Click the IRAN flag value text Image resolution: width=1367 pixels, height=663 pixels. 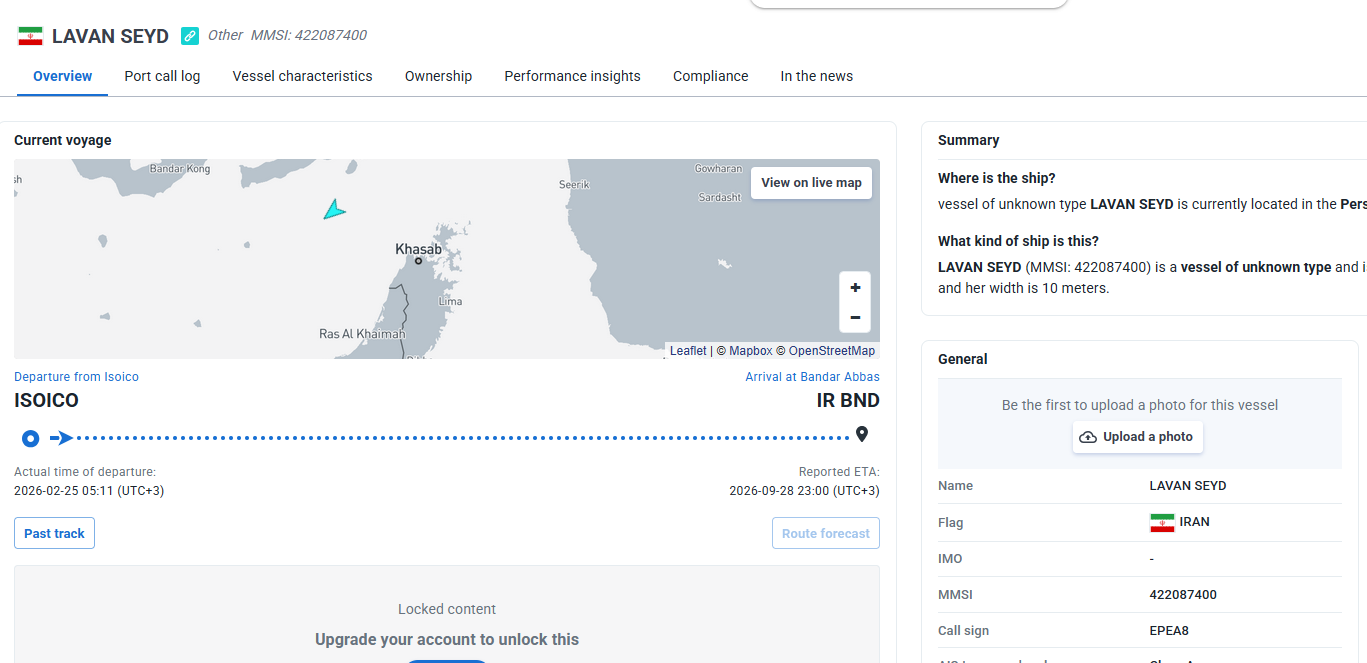(x=1195, y=522)
